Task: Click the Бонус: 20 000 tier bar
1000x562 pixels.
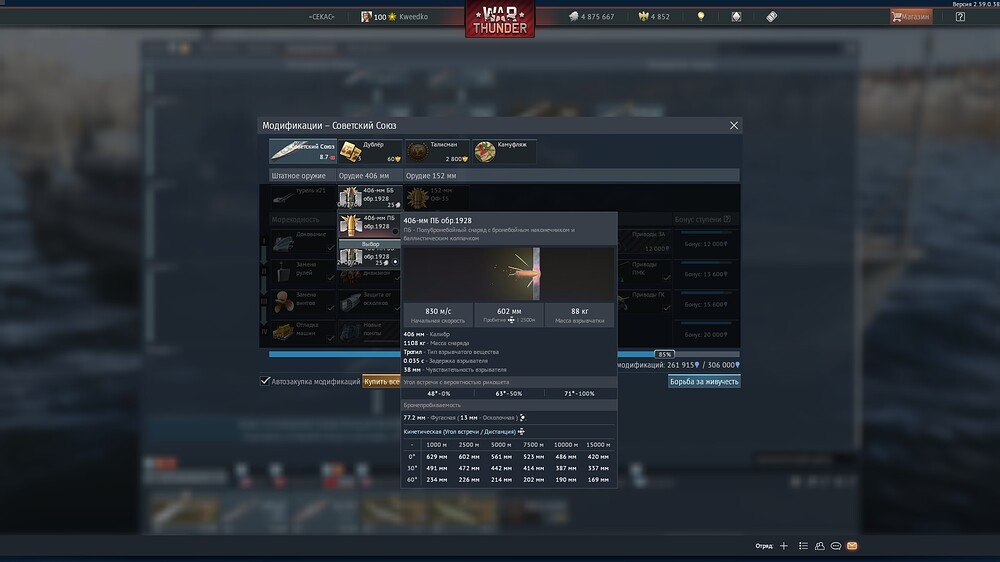Action: click(706, 332)
